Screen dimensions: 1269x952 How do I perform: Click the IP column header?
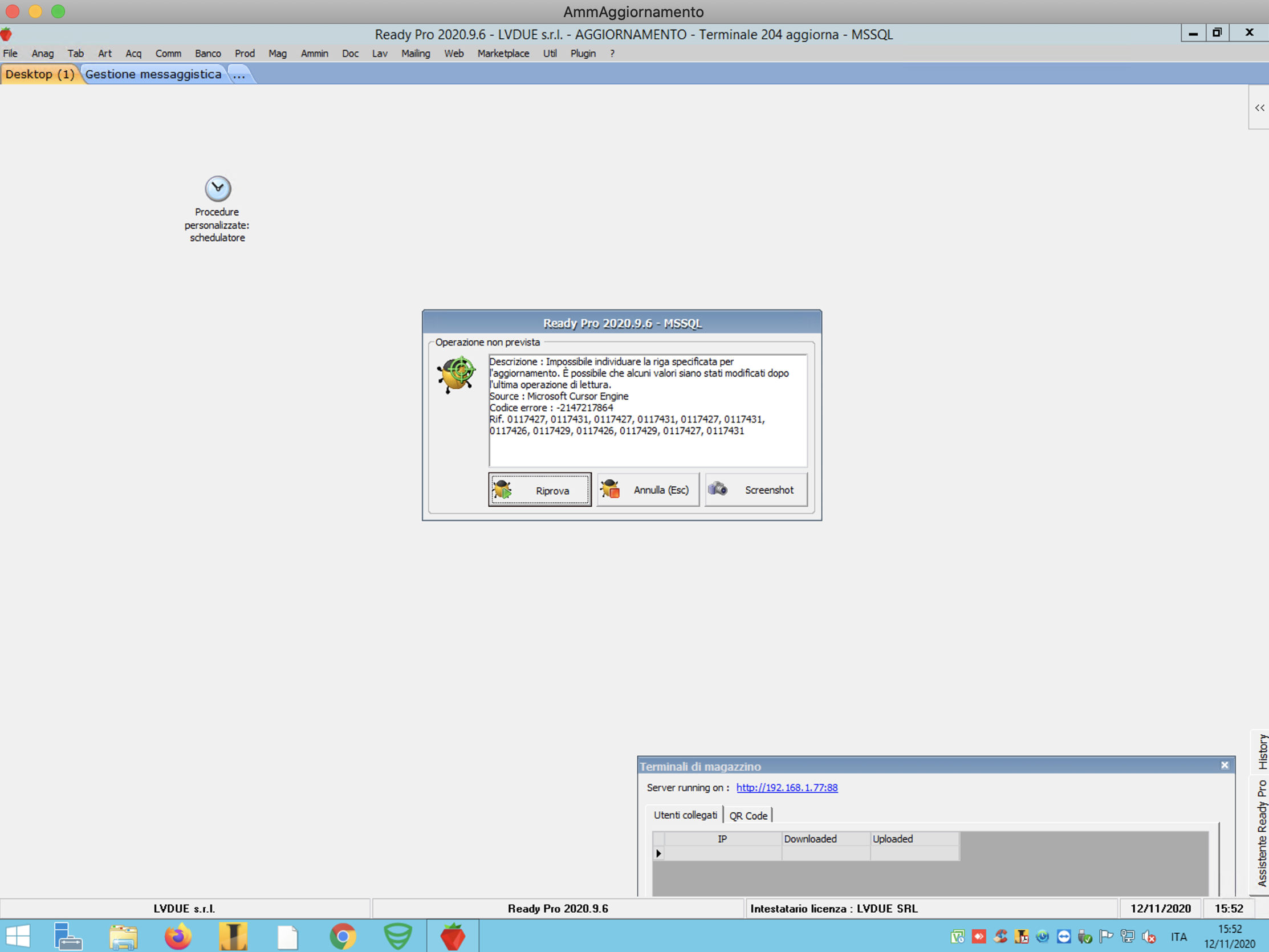point(722,839)
